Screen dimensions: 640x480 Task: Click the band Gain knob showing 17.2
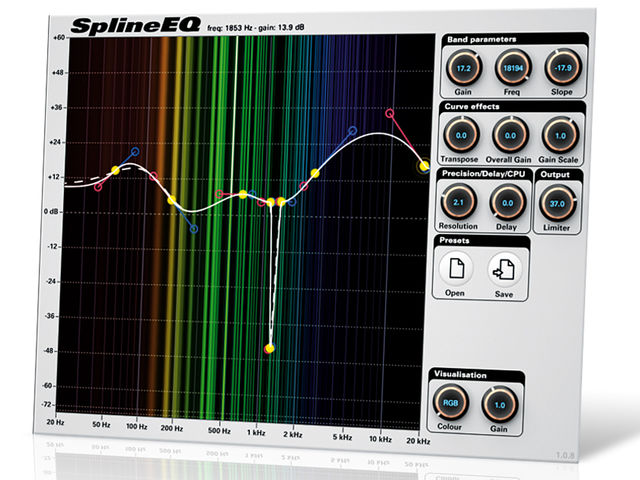[x=464, y=68]
